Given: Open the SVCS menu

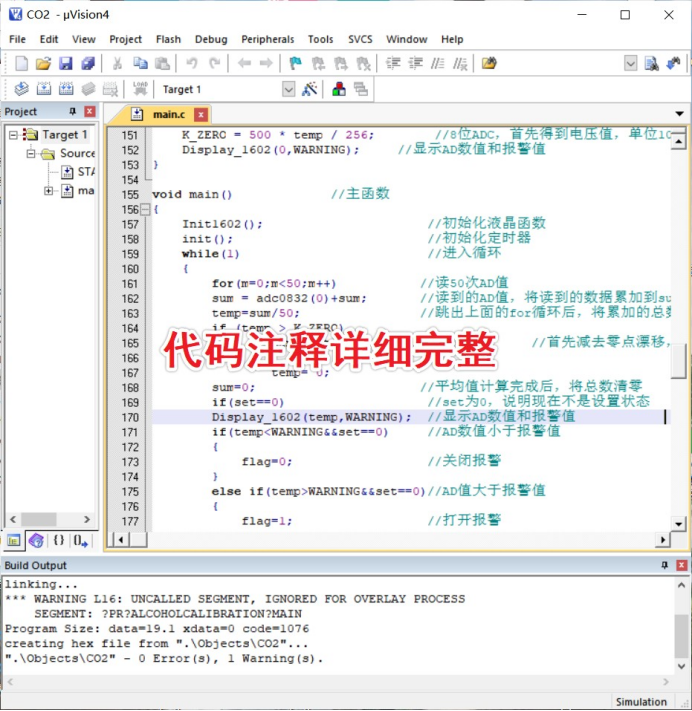Looking at the screenshot, I should (x=360, y=39).
